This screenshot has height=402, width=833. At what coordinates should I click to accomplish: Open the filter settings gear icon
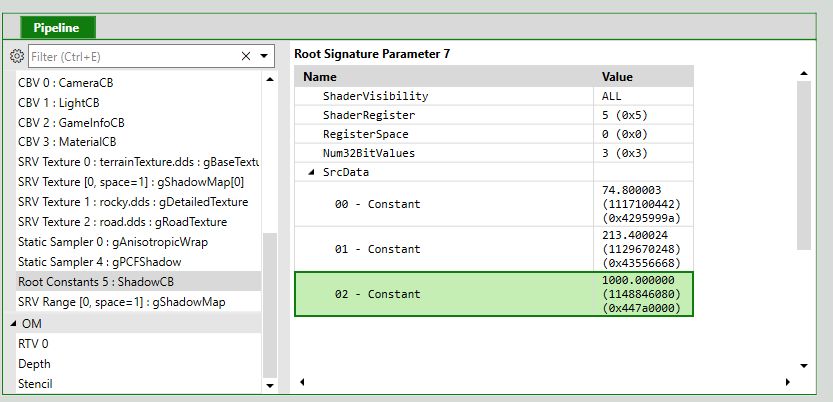click(17, 56)
